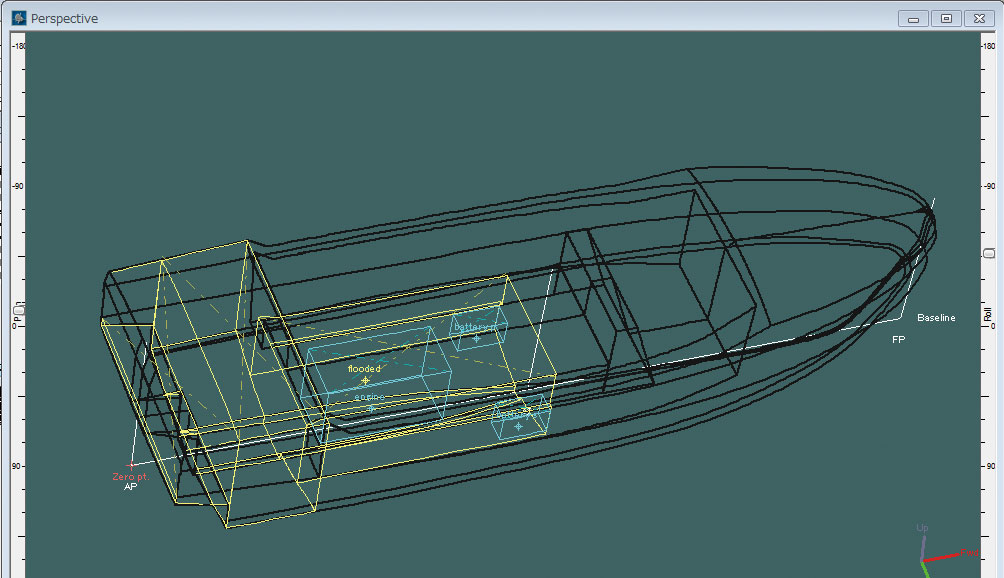
Task: Select the cyan 'engine' compartment label
Action: click(369, 397)
